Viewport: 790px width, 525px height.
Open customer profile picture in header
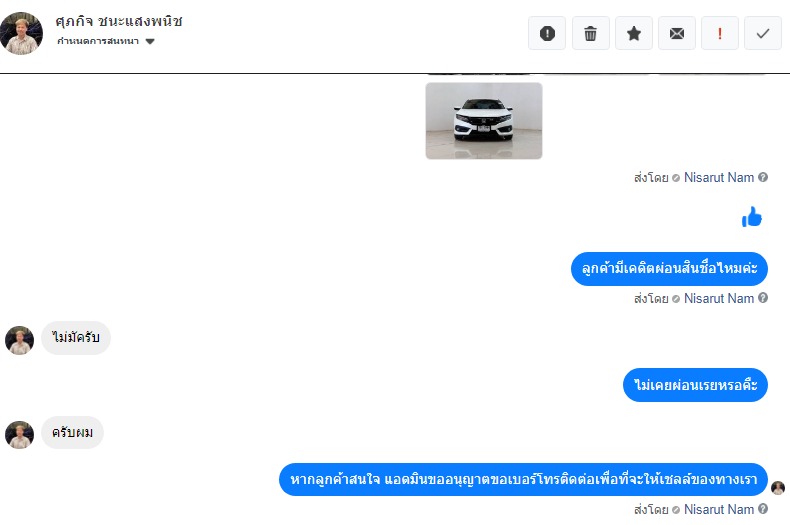(x=21, y=33)
